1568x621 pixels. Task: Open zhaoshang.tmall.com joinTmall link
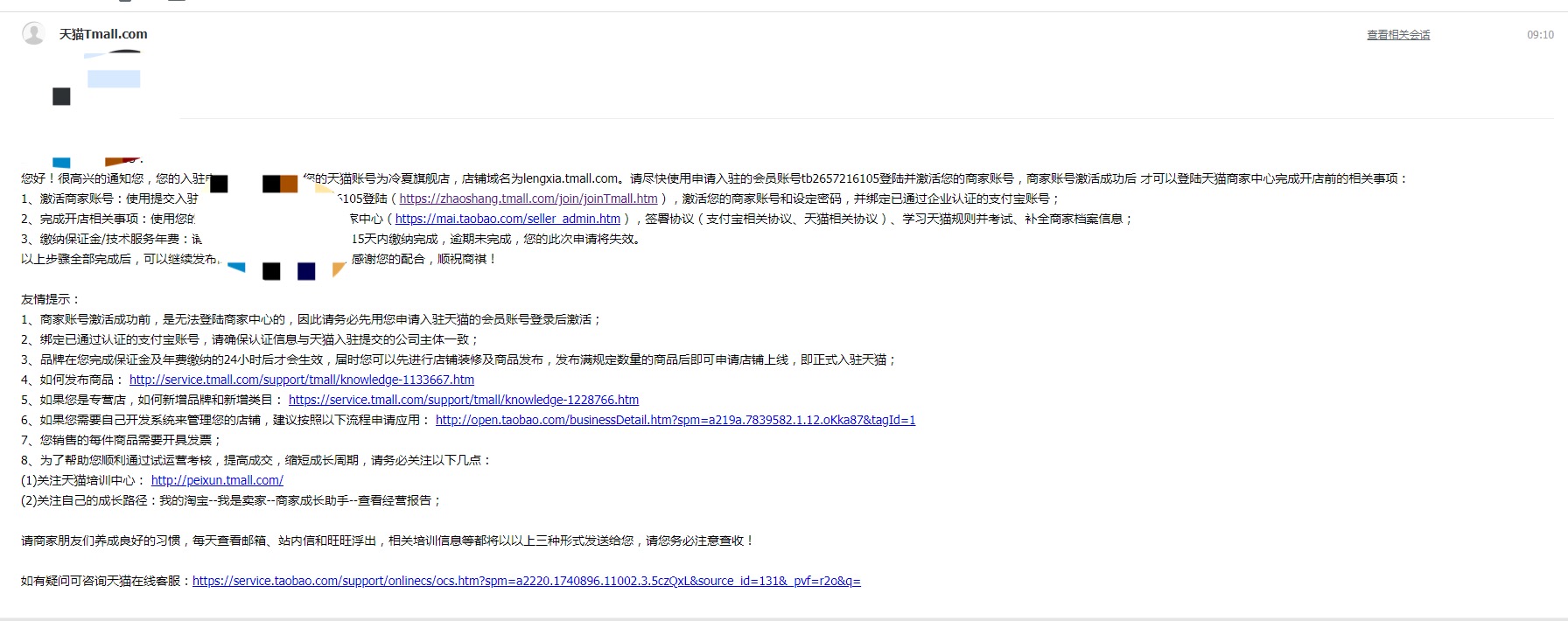click(x=528, y=199)
